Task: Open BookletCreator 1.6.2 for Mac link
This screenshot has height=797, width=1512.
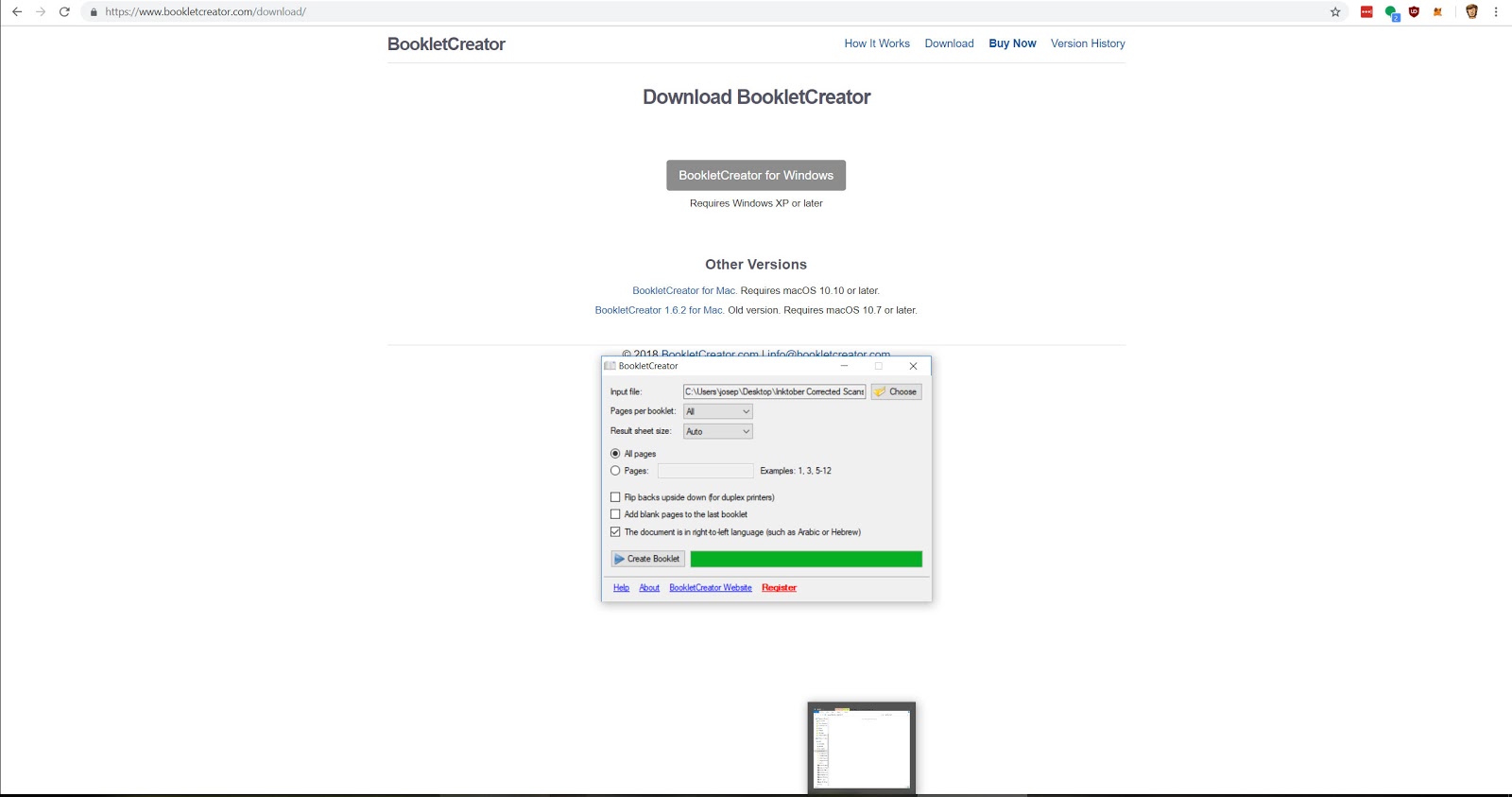Action: (x=660, y=310)
